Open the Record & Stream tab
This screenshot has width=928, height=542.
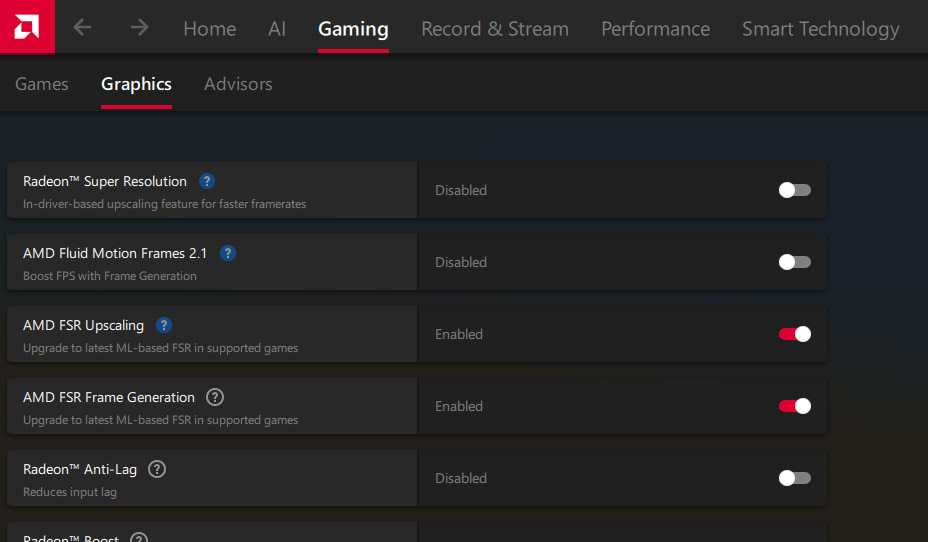pyautogui.click(x=495, y=29)
